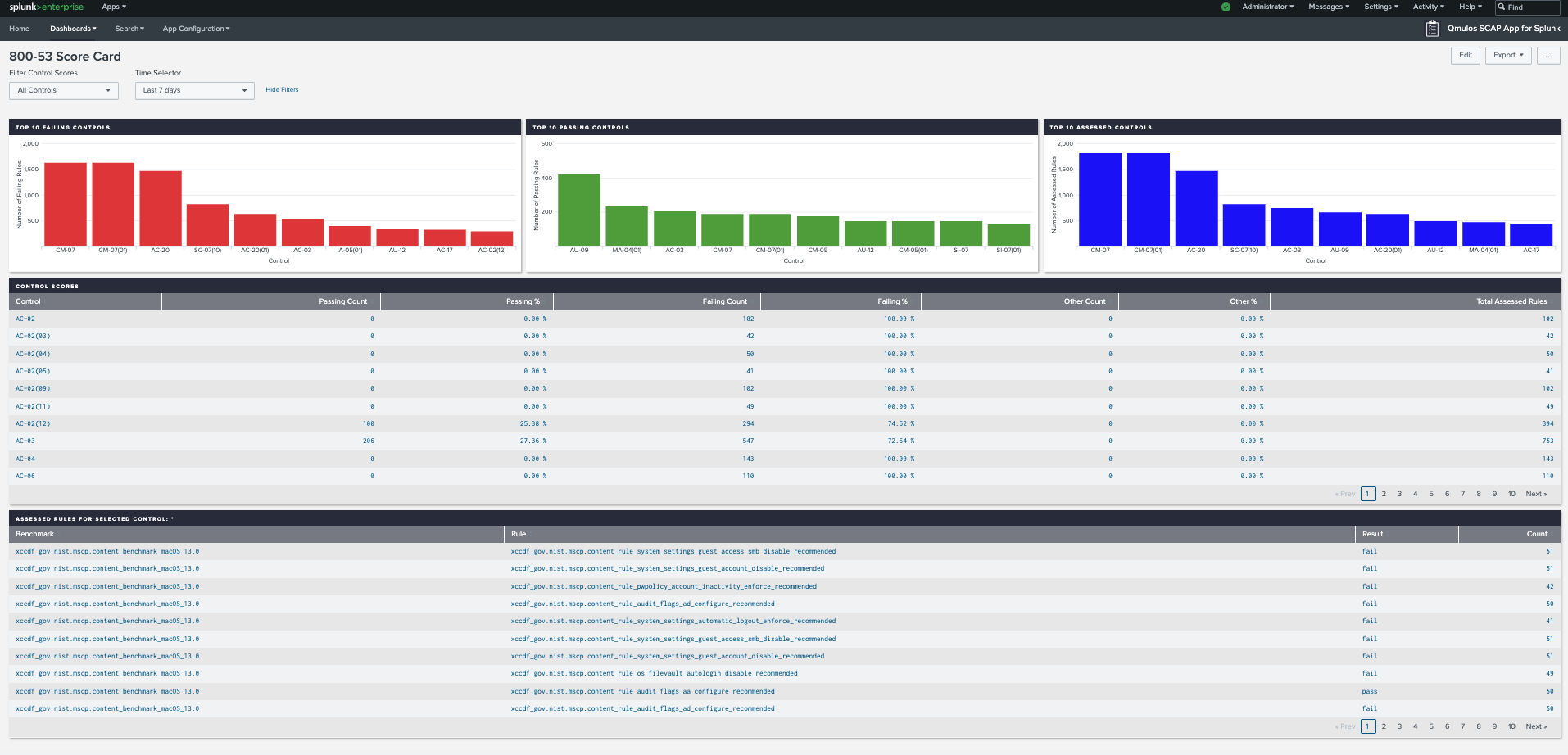Image resolution: width=1568 pixels, height=755 pixels.
Task: Select the AC-04 control row
Action: [784, 459]
